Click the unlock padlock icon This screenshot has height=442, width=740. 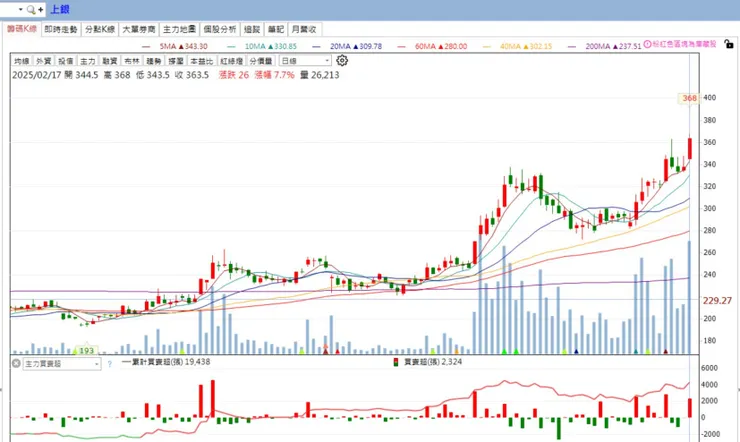pos(729,44)
